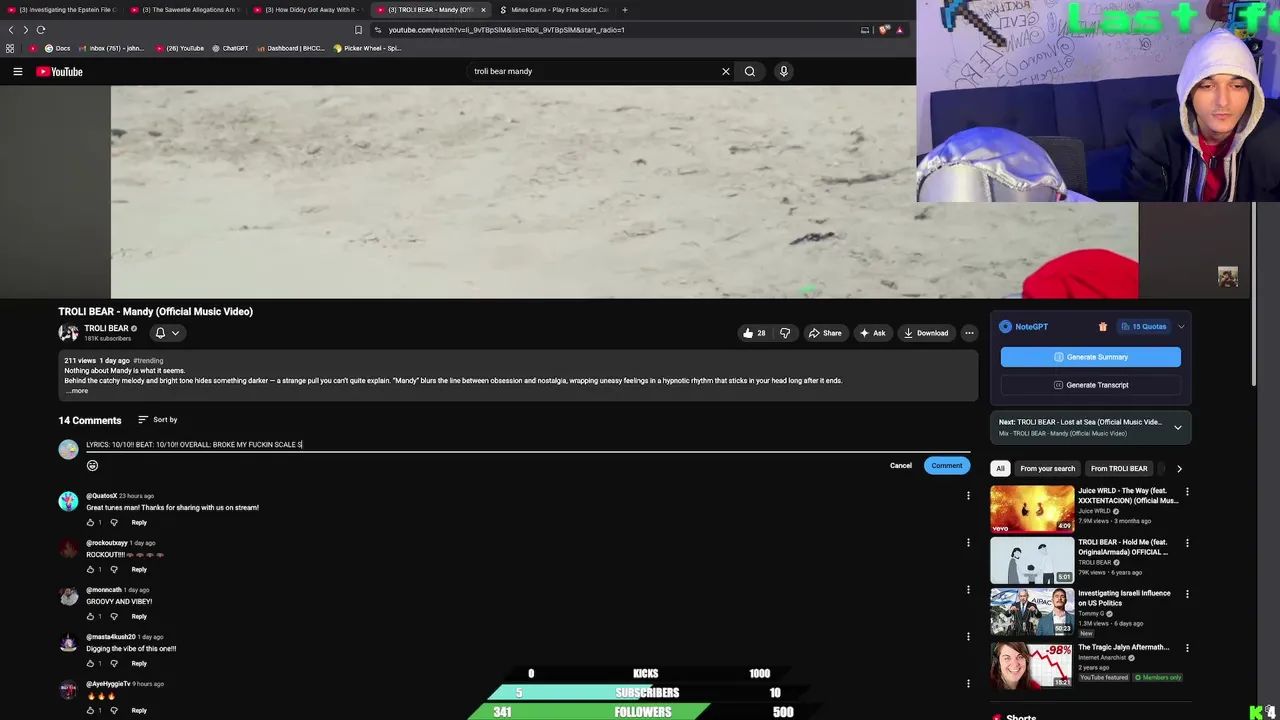Image resolution: width=1280 pixels, height=720 pixels.
Task: Clear the search box with the X icon
Action: point(726,71)
